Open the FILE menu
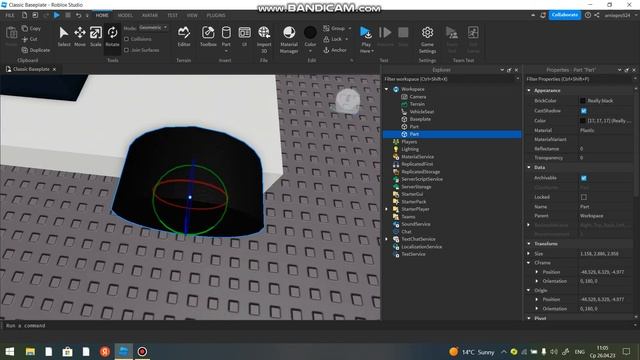 click(10, 15)
